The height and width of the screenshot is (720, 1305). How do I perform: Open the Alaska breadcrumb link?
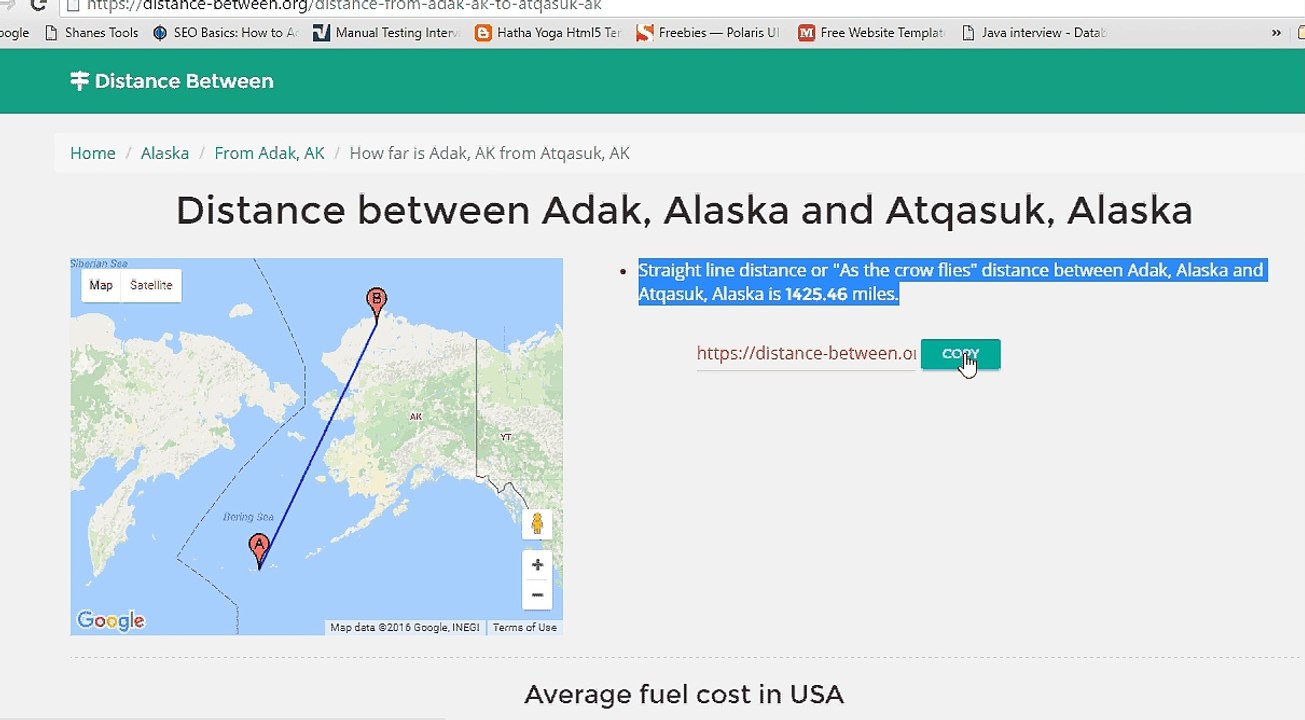point(165,153)
